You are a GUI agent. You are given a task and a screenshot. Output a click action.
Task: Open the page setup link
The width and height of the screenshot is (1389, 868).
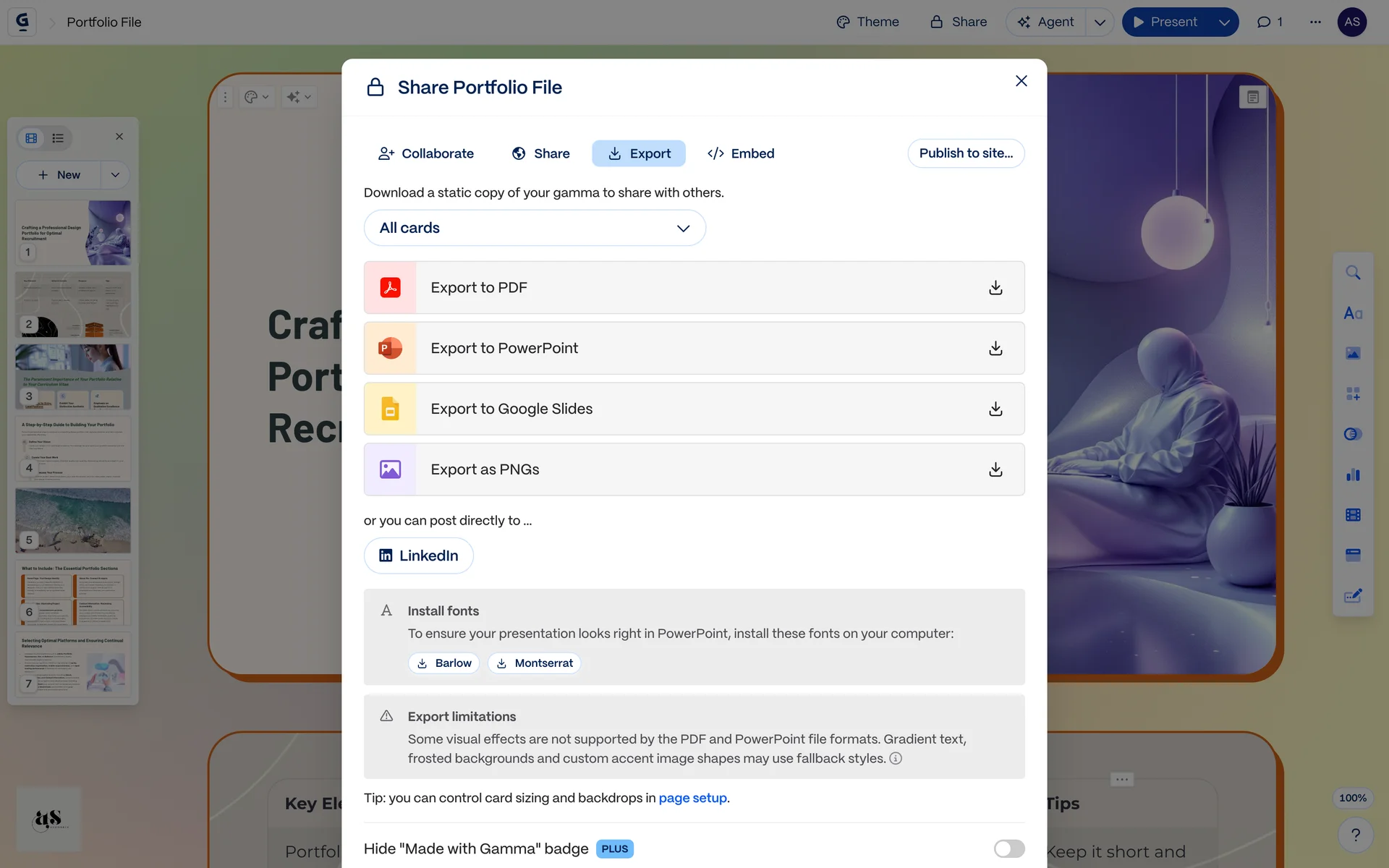(692, 798)
